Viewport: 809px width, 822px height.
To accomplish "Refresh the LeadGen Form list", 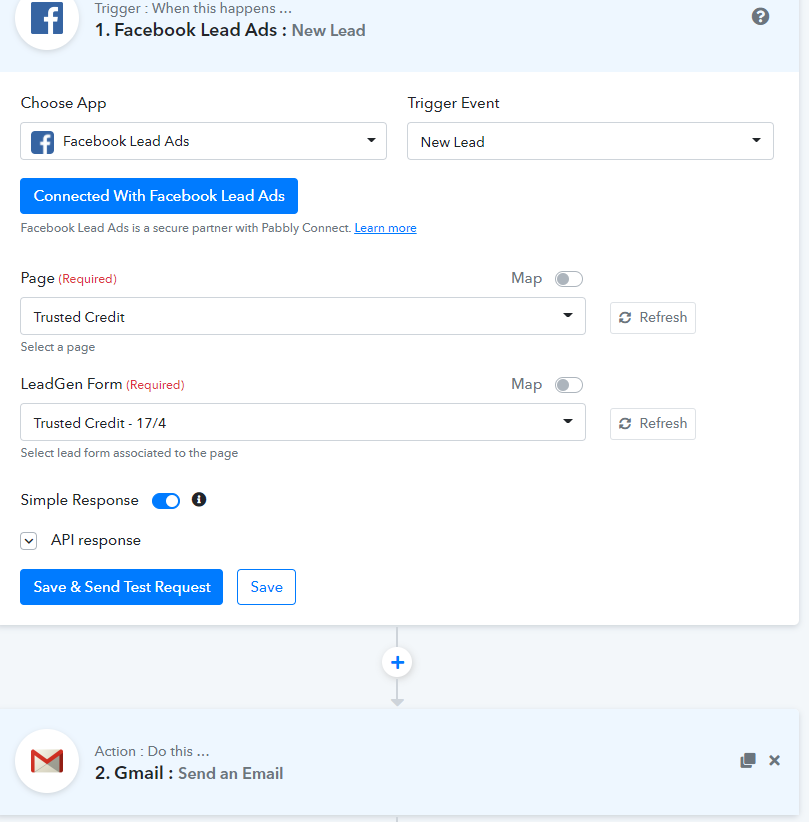I will pos(653,424).
